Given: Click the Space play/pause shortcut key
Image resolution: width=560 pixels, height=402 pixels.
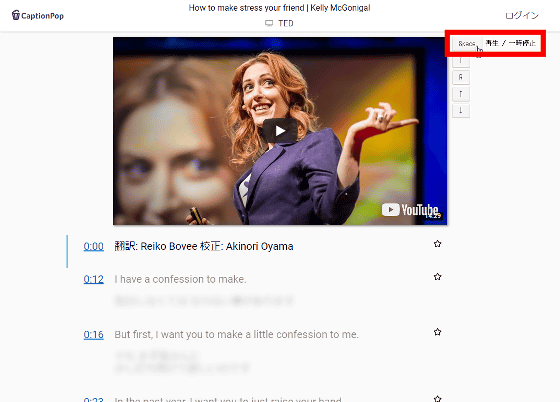Looking at the screenshot, I should [x=467, y=44].
